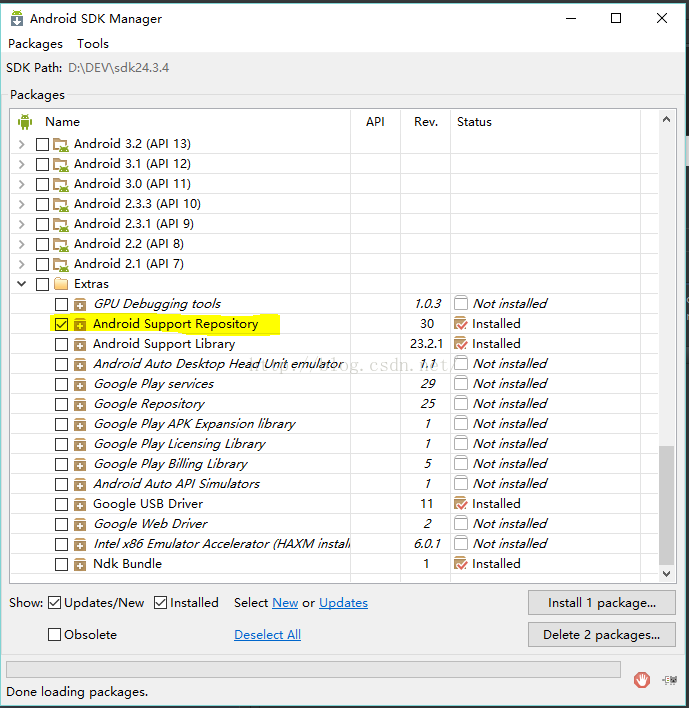Click the green Android robot header icon
Viewport: 689px width, 708px height.
coord(25,122)
